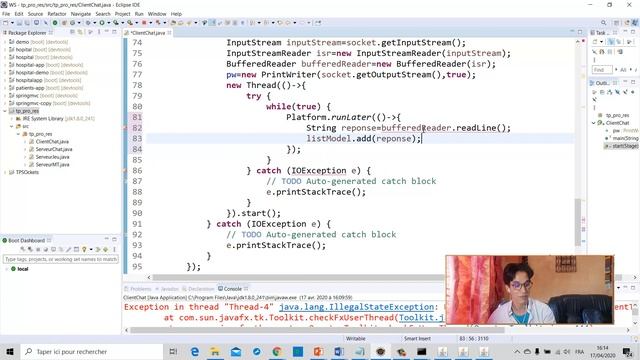Open the Mail app on taskbar
The width and height of the screenshot is (640, 360).
click(236, 351)
